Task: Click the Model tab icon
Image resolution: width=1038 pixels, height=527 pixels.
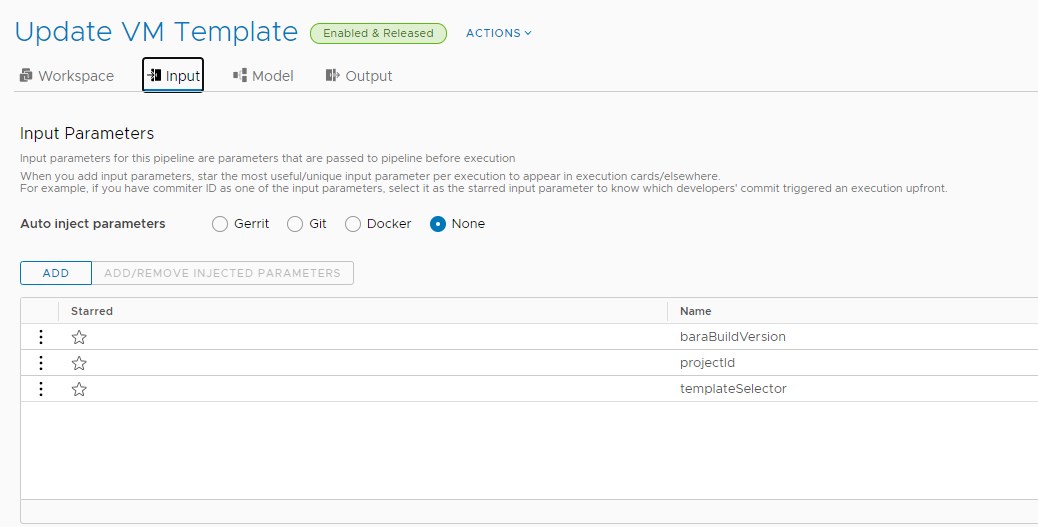Action: click(x=240, y=75)
